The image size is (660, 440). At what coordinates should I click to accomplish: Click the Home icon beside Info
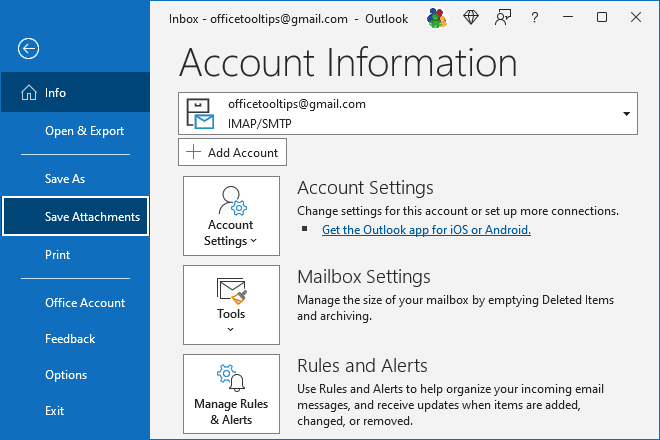pos(29,92)
